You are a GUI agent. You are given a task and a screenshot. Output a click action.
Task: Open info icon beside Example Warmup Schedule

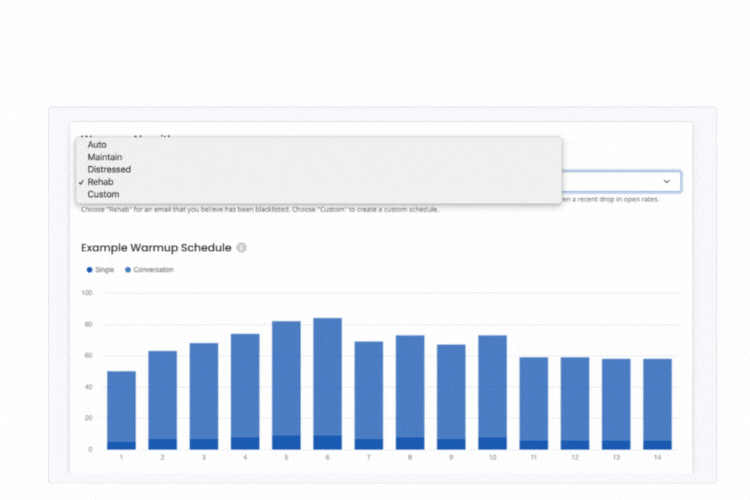[x=242, y=247]
